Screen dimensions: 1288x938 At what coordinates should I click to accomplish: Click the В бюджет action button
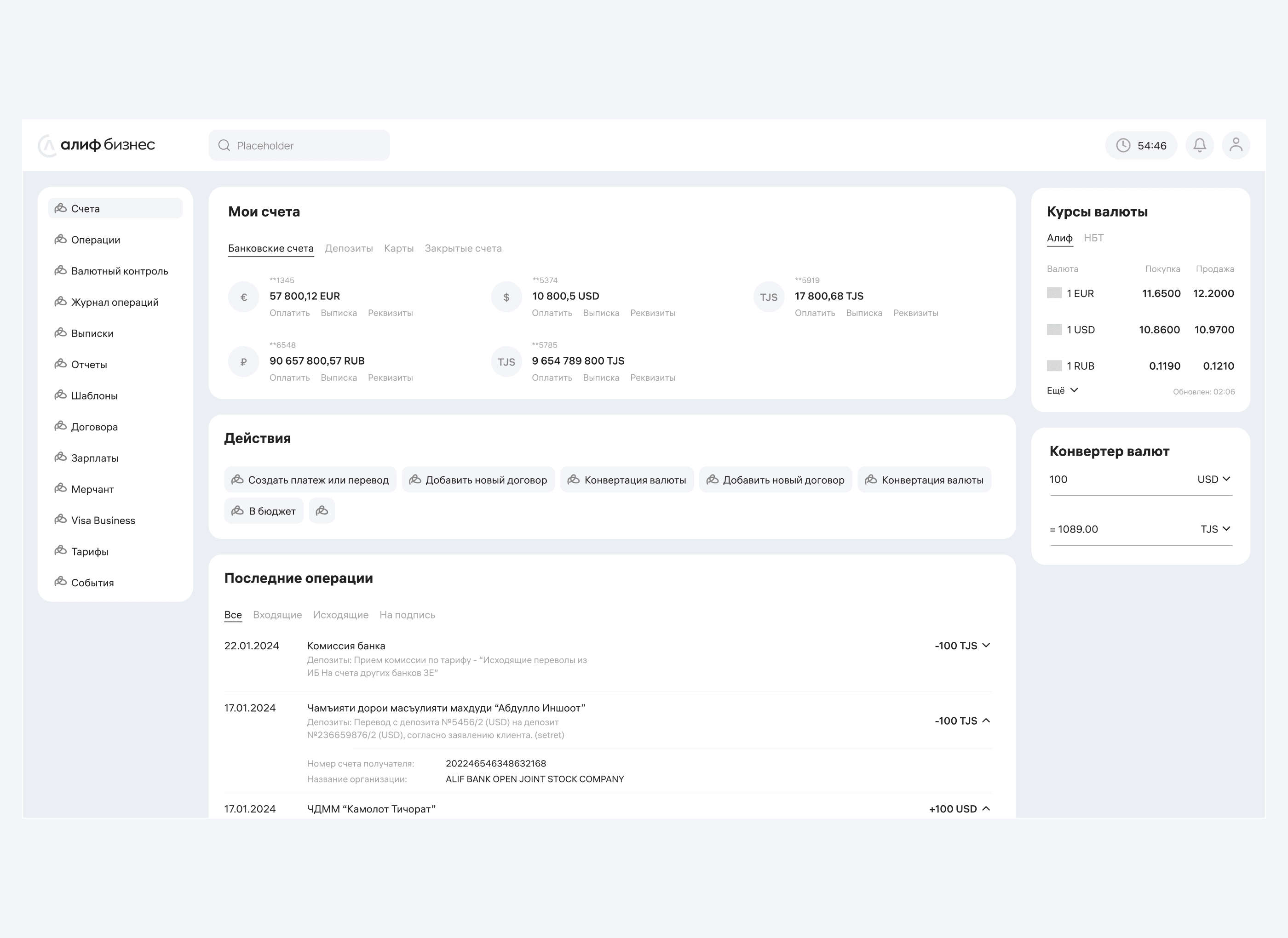click(x=264, y=511)
